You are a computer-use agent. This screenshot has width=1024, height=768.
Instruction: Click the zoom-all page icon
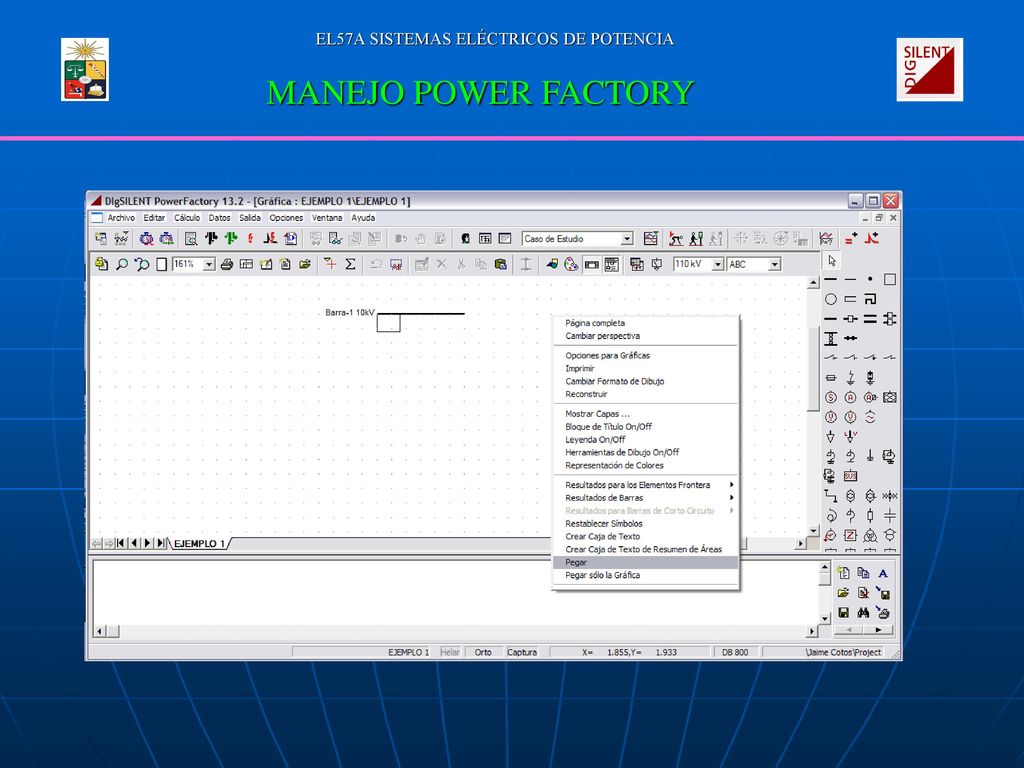coord(162,264)
